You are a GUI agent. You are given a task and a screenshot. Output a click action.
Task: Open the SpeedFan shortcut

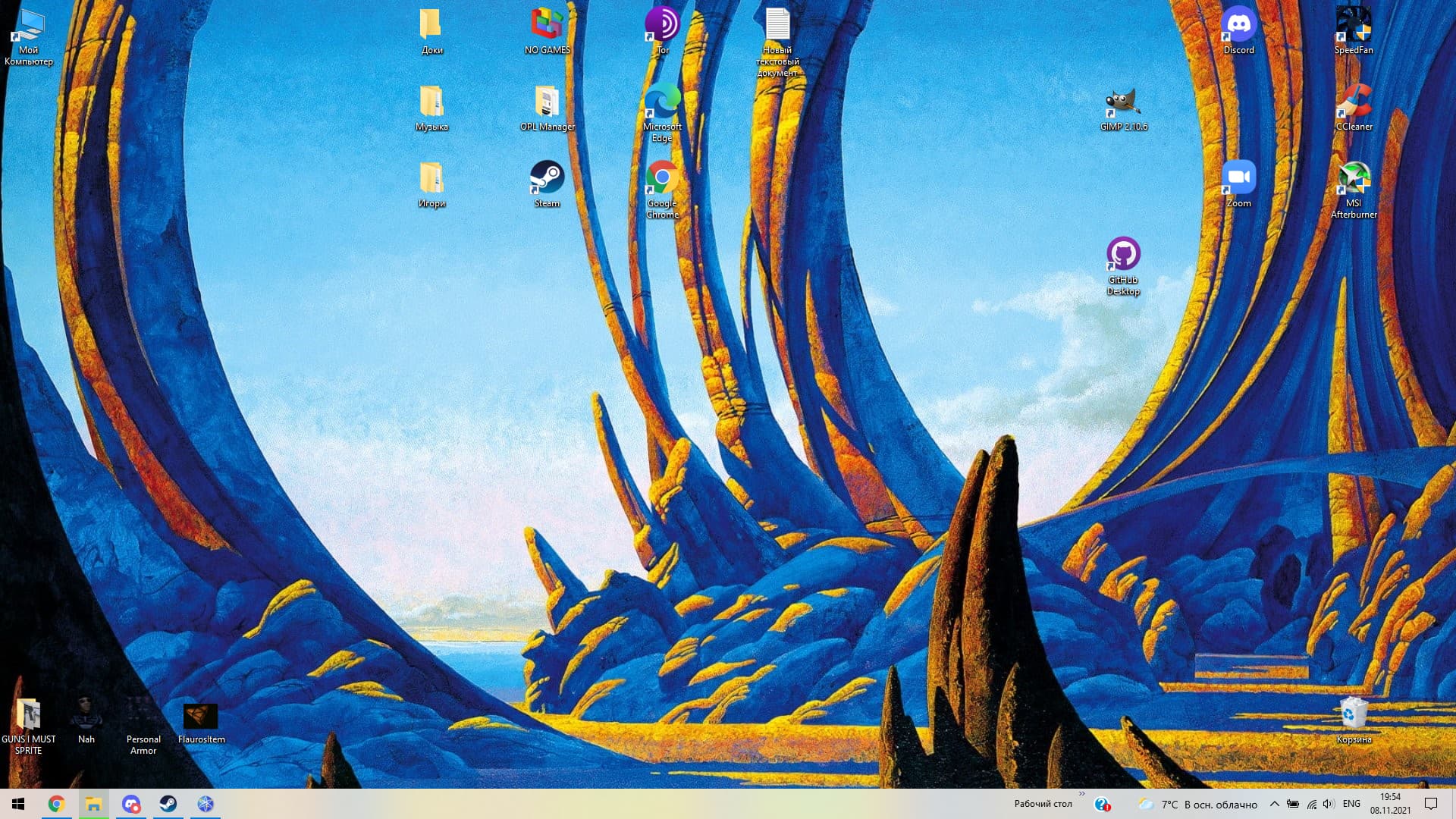click(x=1354, y=31)
